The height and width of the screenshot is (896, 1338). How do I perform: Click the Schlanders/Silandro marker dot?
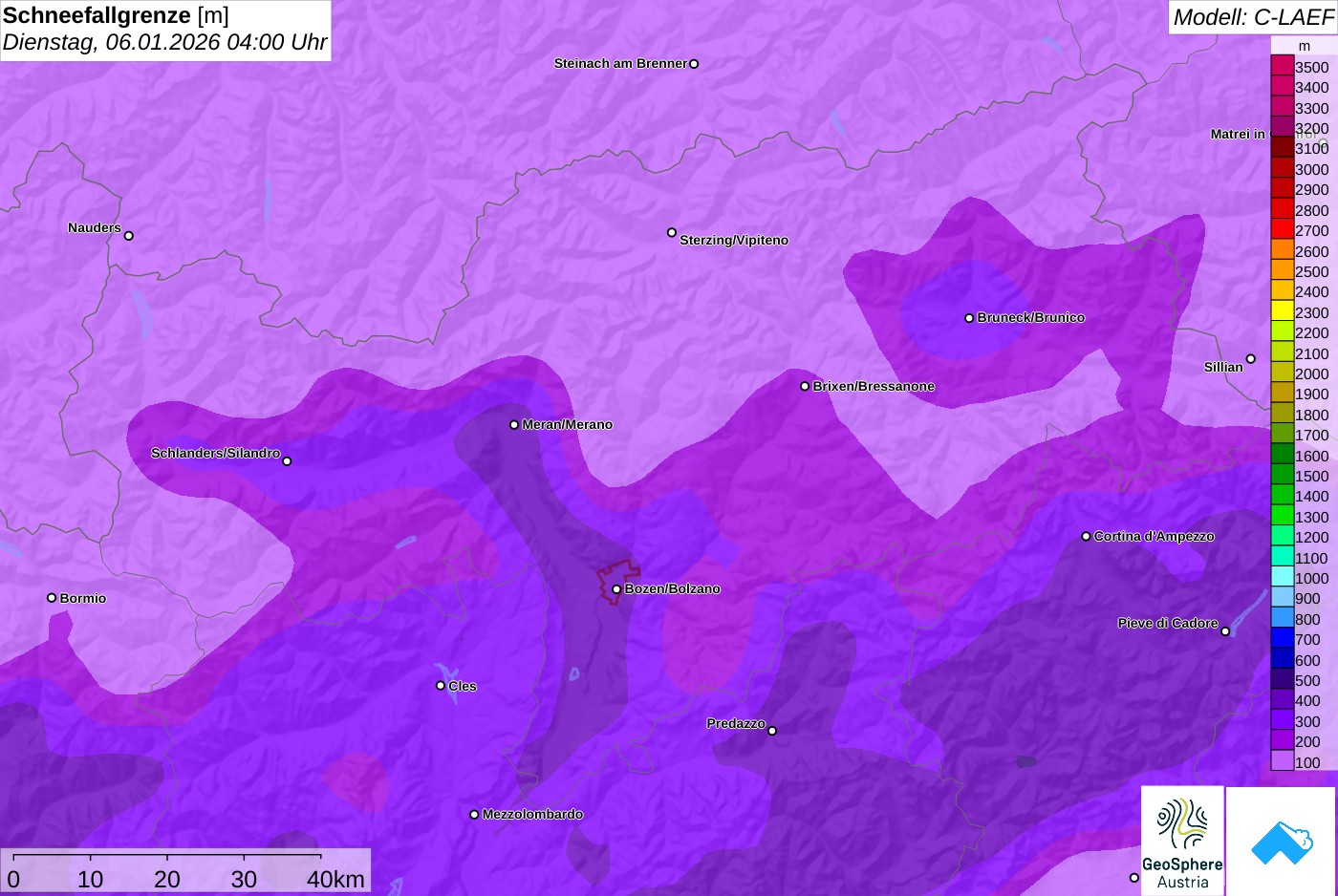pyautogui.click(x=287, y=461)
